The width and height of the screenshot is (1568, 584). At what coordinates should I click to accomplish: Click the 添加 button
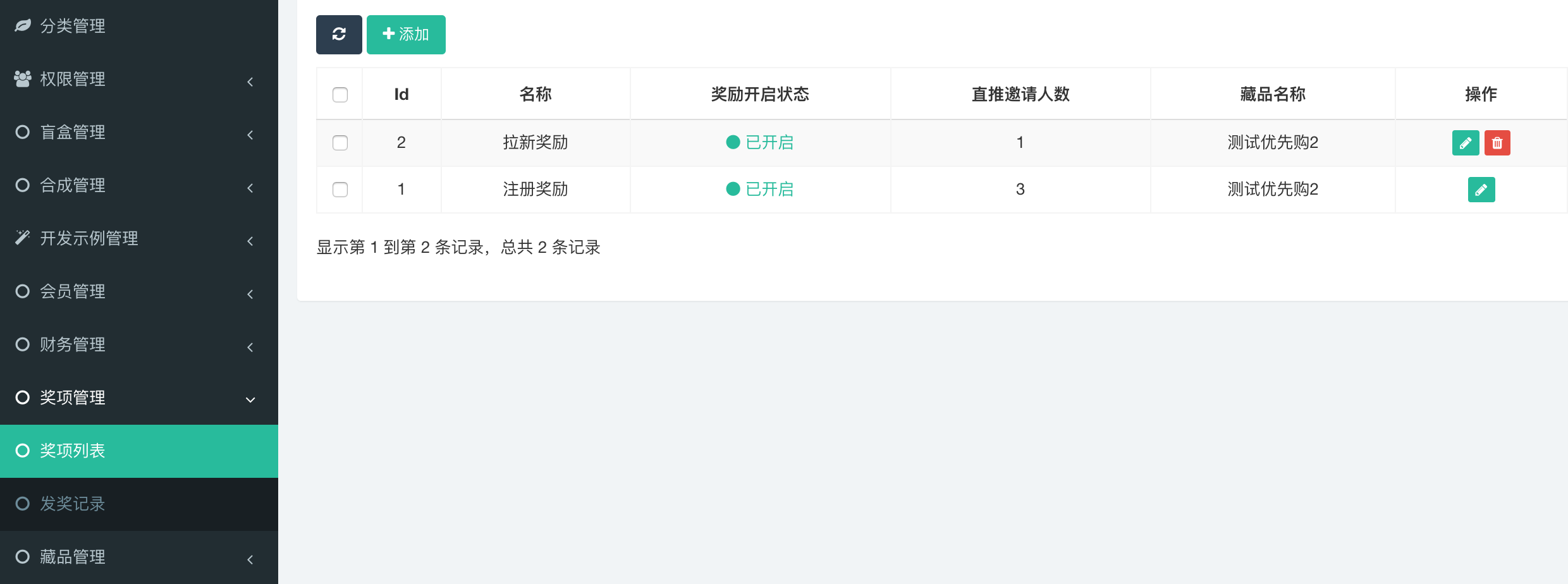tap(406, 34)
